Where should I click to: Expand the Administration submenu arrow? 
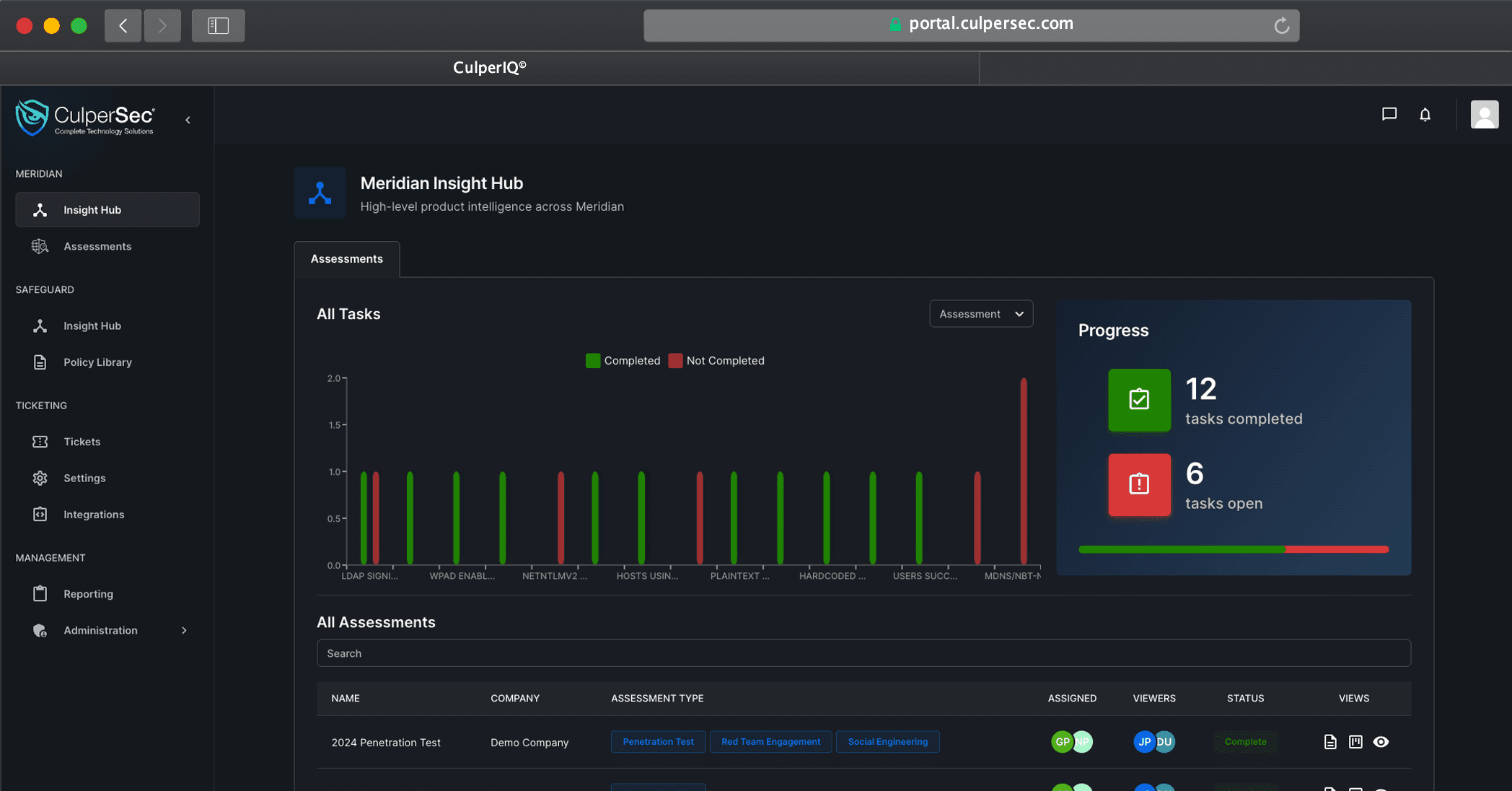(184, 630)
